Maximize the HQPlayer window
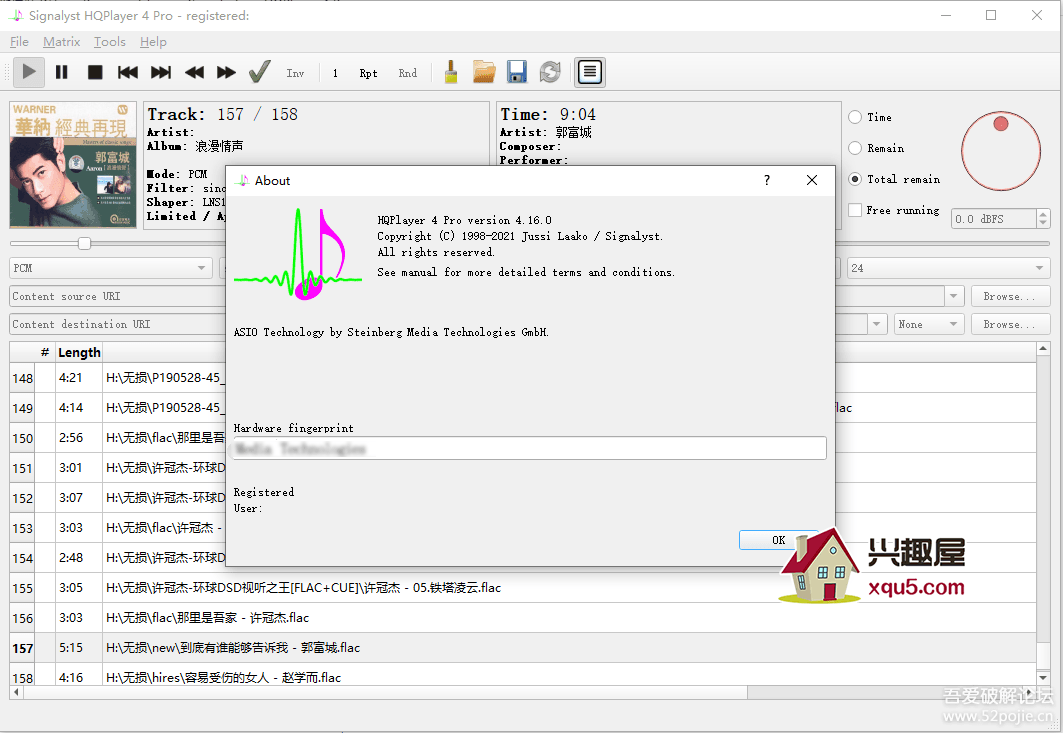1063x733 pixels. pyautogui.click(x=991, y=15)
